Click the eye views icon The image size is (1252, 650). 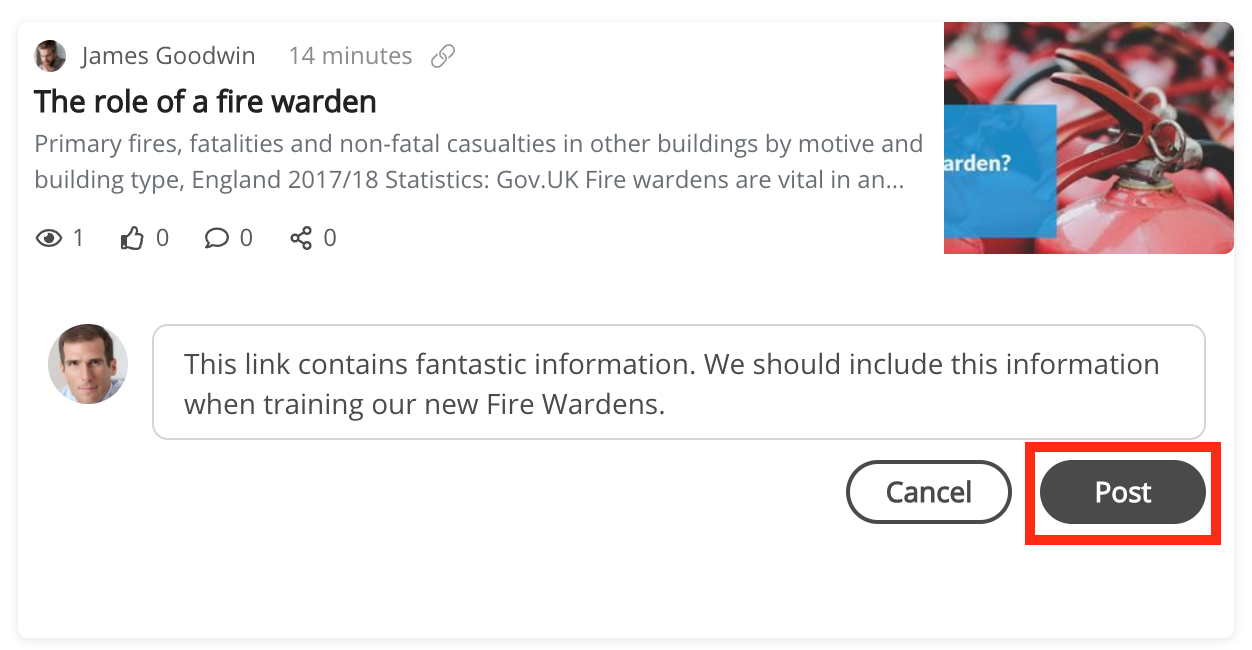(x=48, y=238)
